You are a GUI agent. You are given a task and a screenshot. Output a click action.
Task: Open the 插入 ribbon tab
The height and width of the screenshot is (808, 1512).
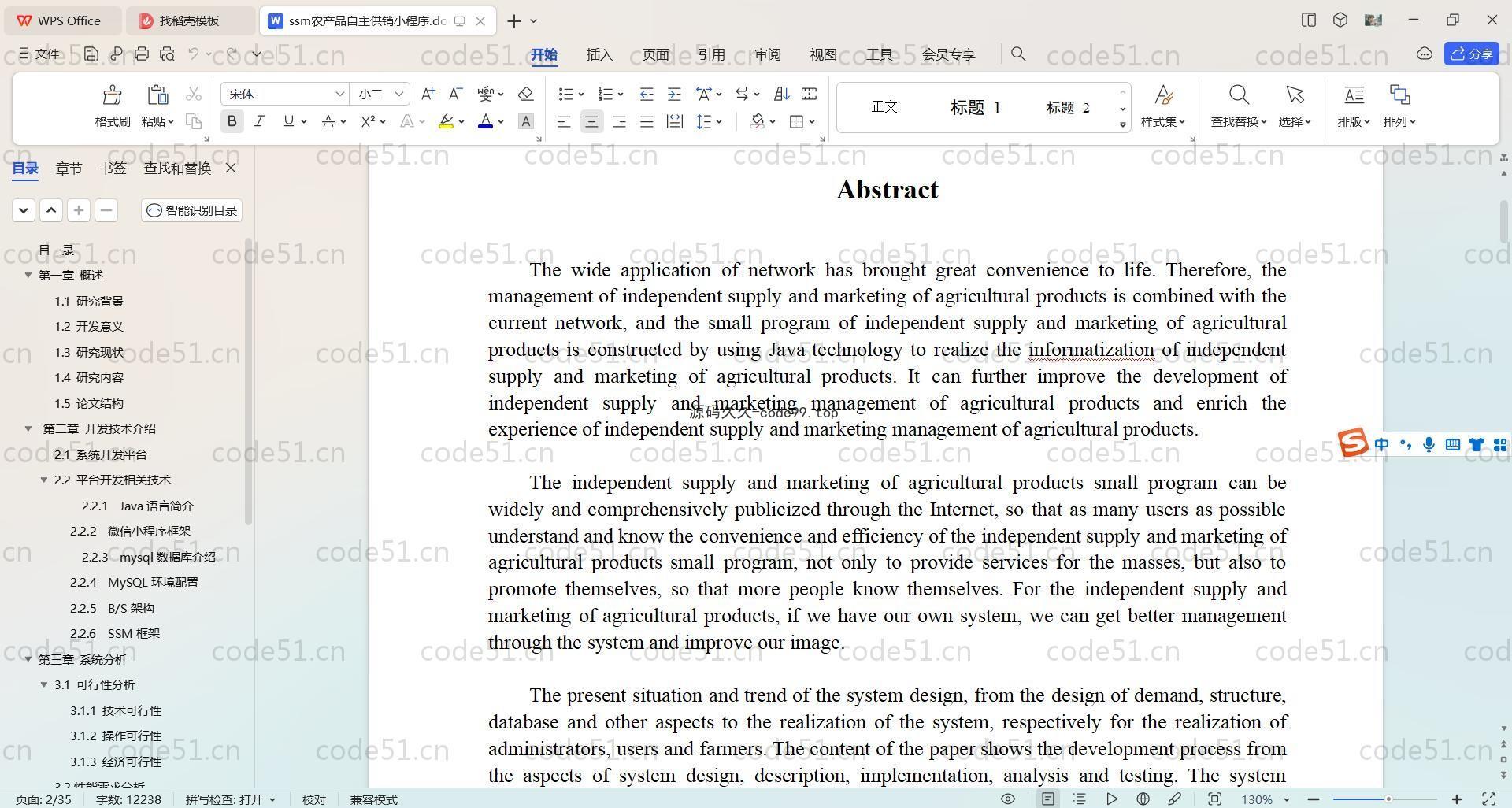(599, 54)
